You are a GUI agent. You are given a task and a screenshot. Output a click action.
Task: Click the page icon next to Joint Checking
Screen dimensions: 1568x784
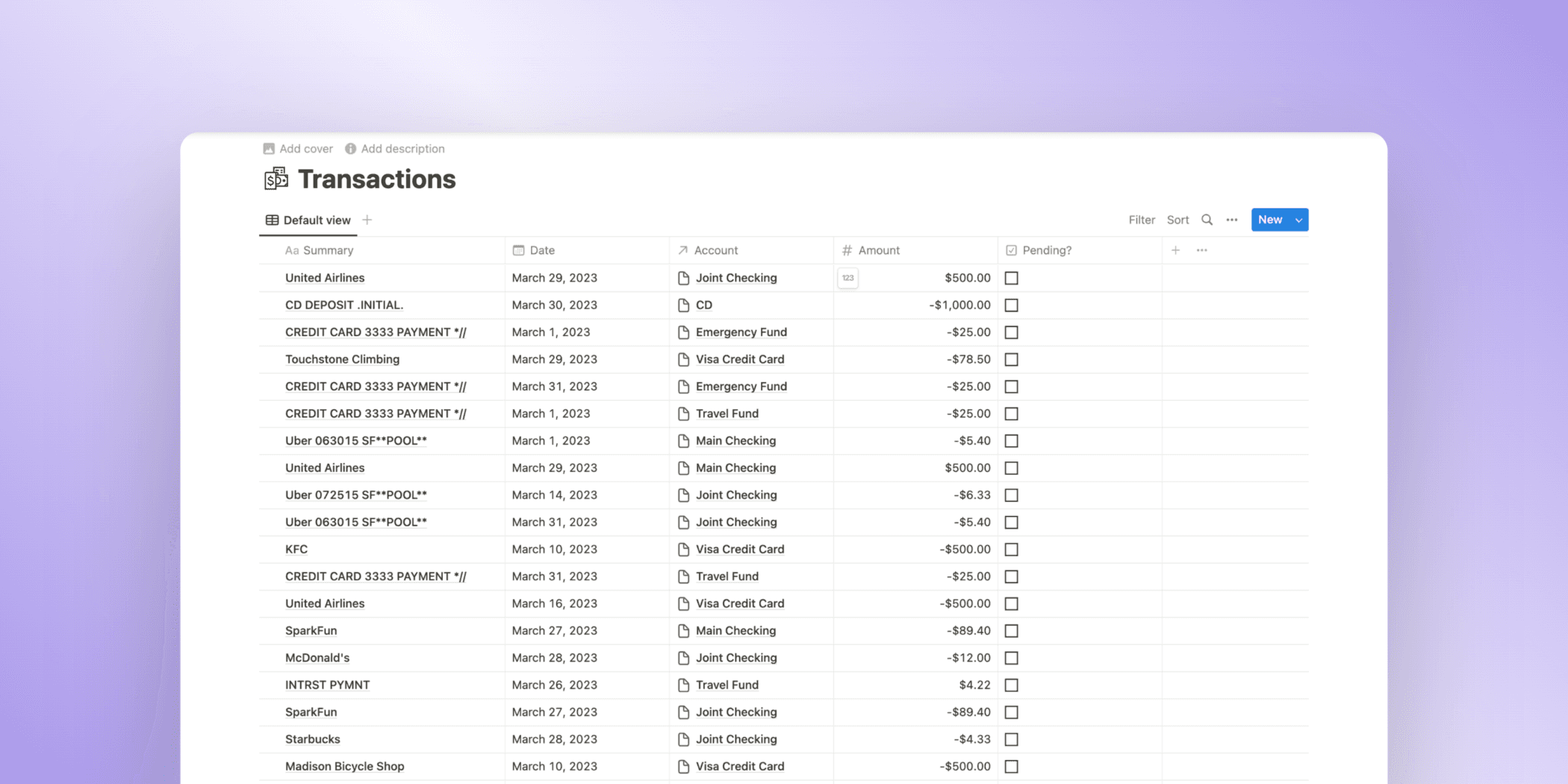(682, 277)
